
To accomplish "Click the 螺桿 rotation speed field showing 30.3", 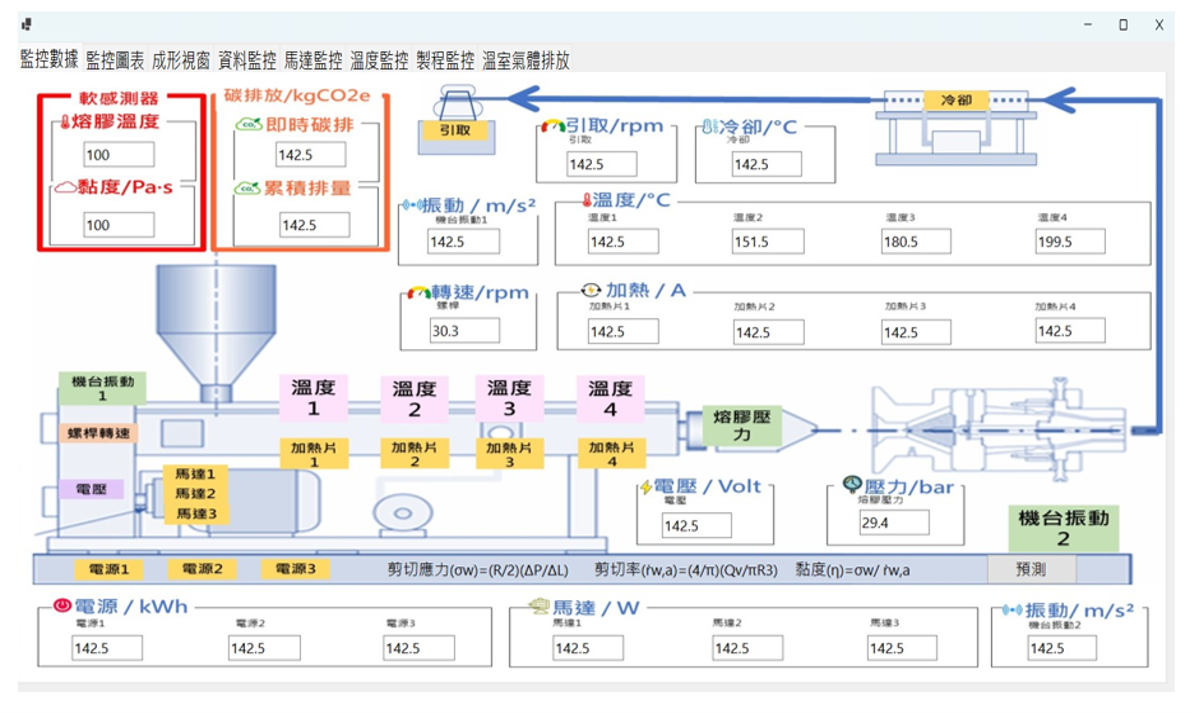I will click(464, 331).
